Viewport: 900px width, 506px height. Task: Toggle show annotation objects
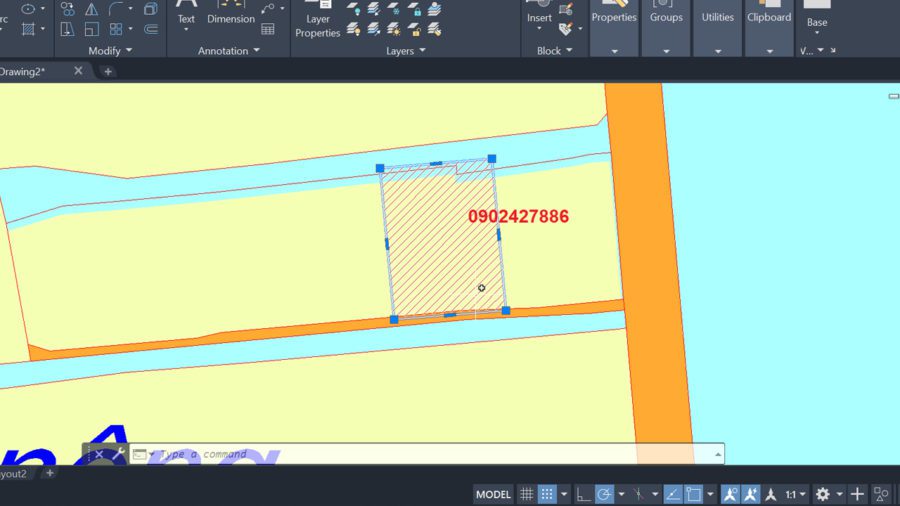(730, 494)
